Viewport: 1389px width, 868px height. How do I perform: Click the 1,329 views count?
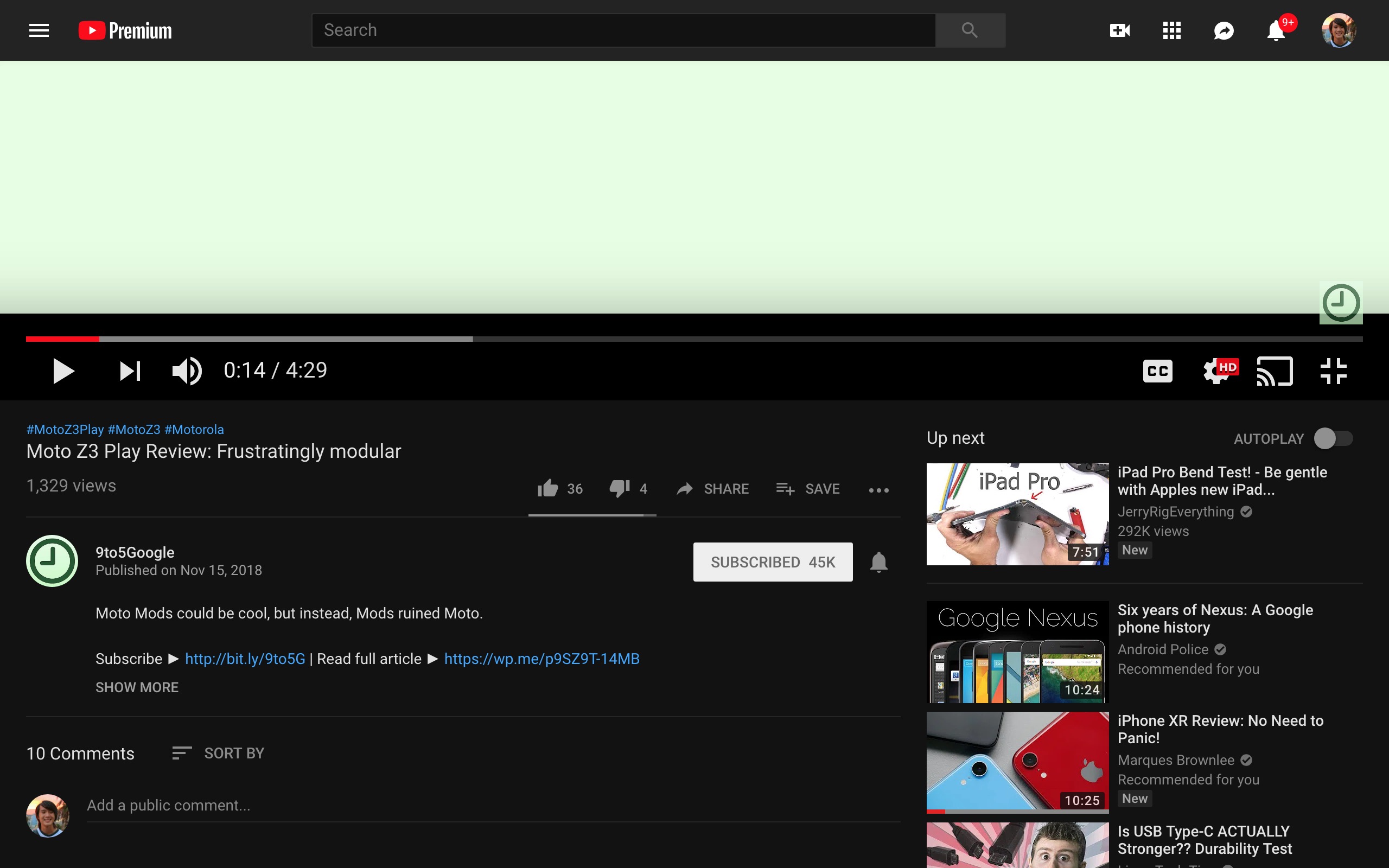71,486
